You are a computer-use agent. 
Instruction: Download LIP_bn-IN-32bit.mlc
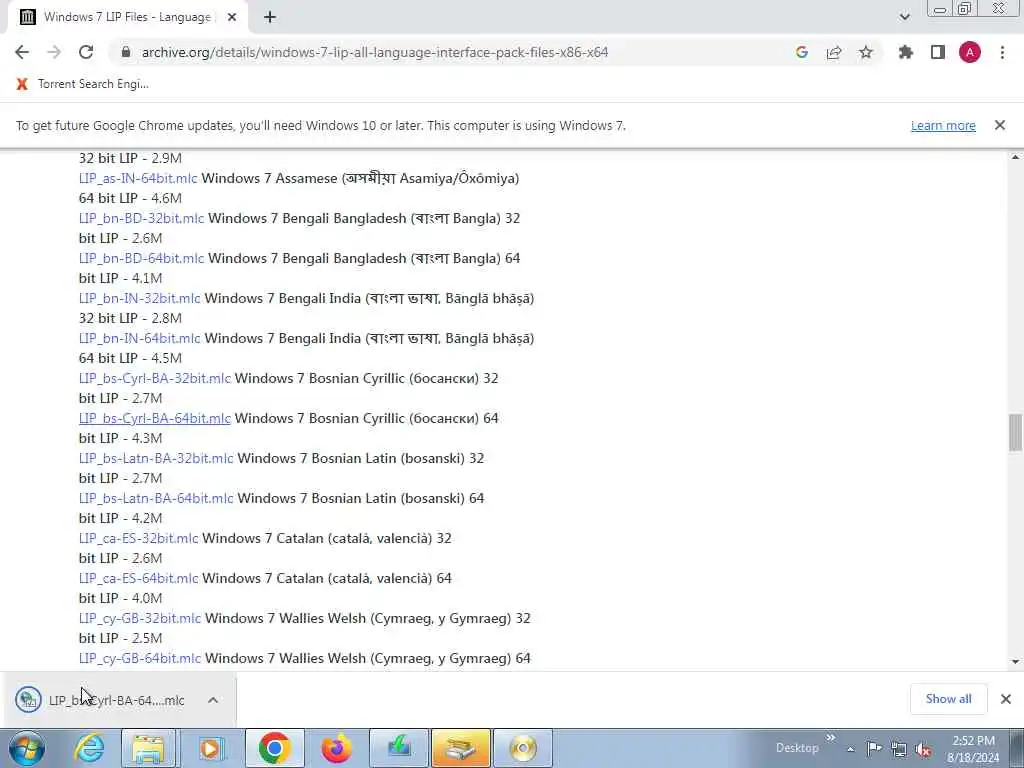point(139,298)
